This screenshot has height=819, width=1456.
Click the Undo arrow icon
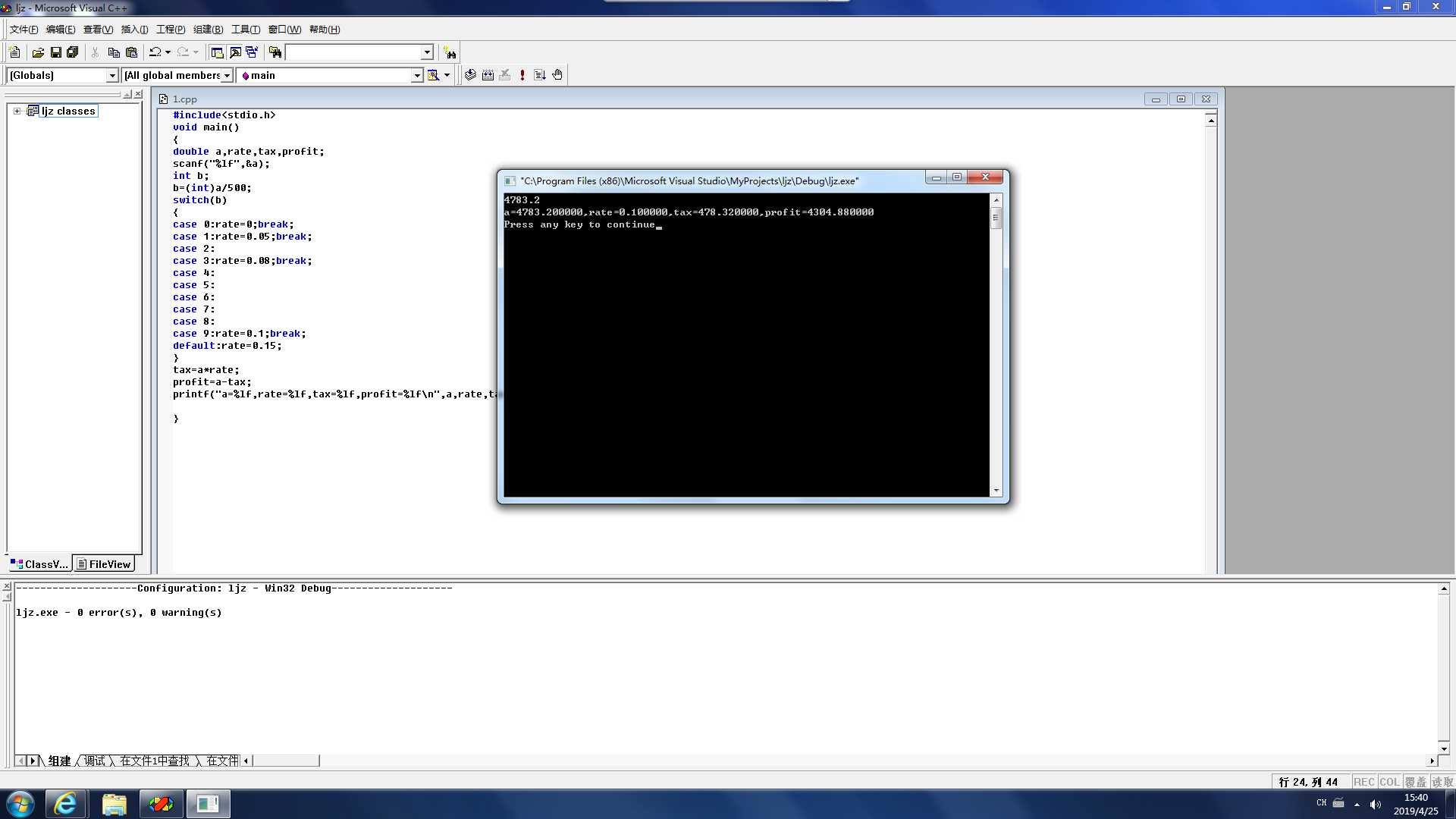click(x=155, y=52)
